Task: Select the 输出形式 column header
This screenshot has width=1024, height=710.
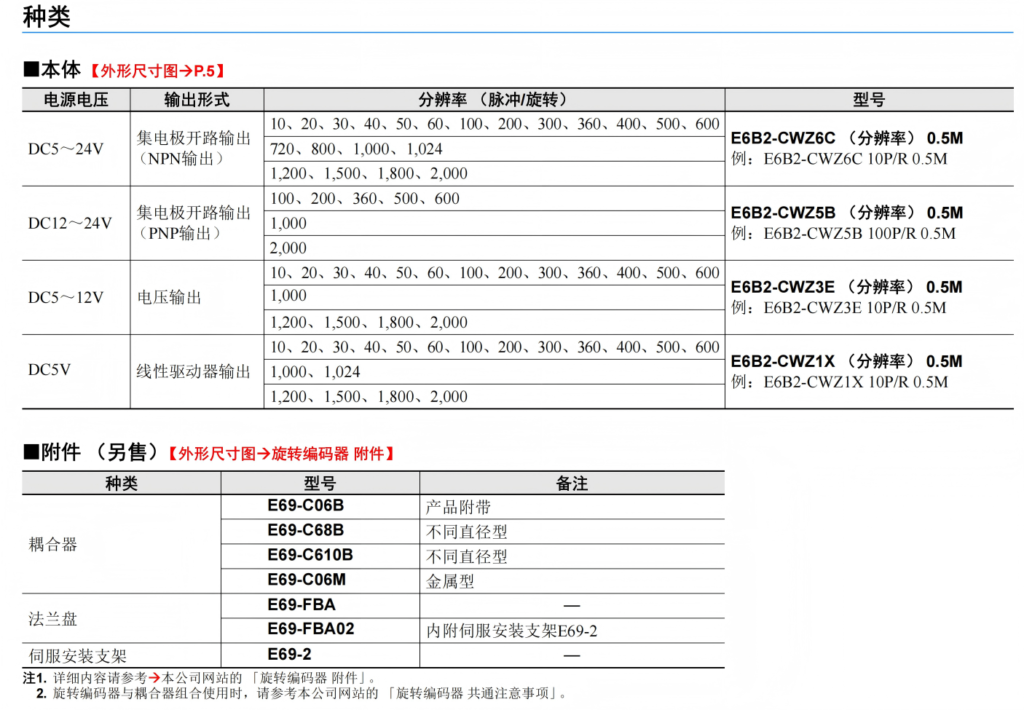Action: click(197, 100)
